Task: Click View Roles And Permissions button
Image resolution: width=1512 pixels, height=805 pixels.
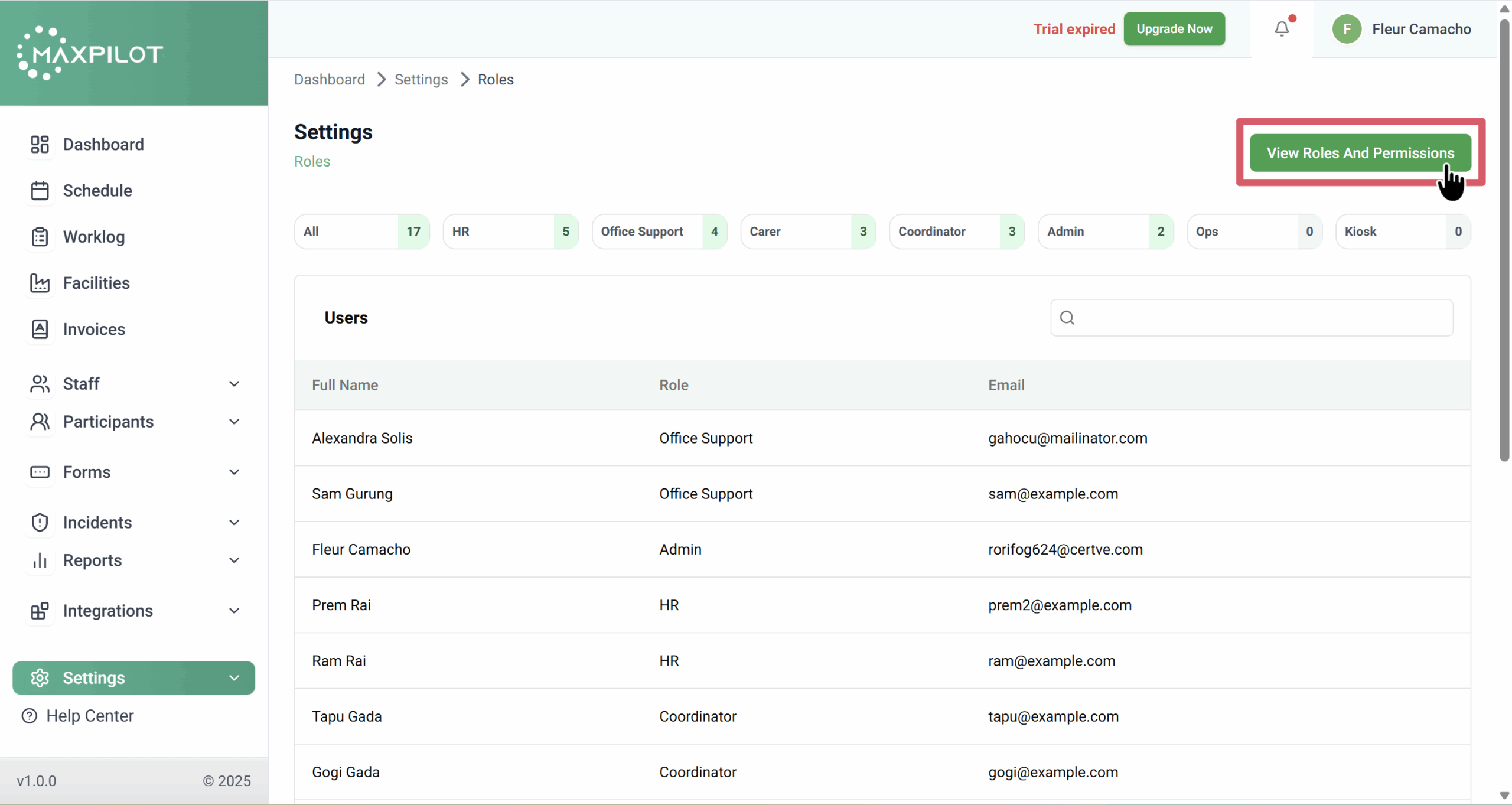Action: [1360, 153]
